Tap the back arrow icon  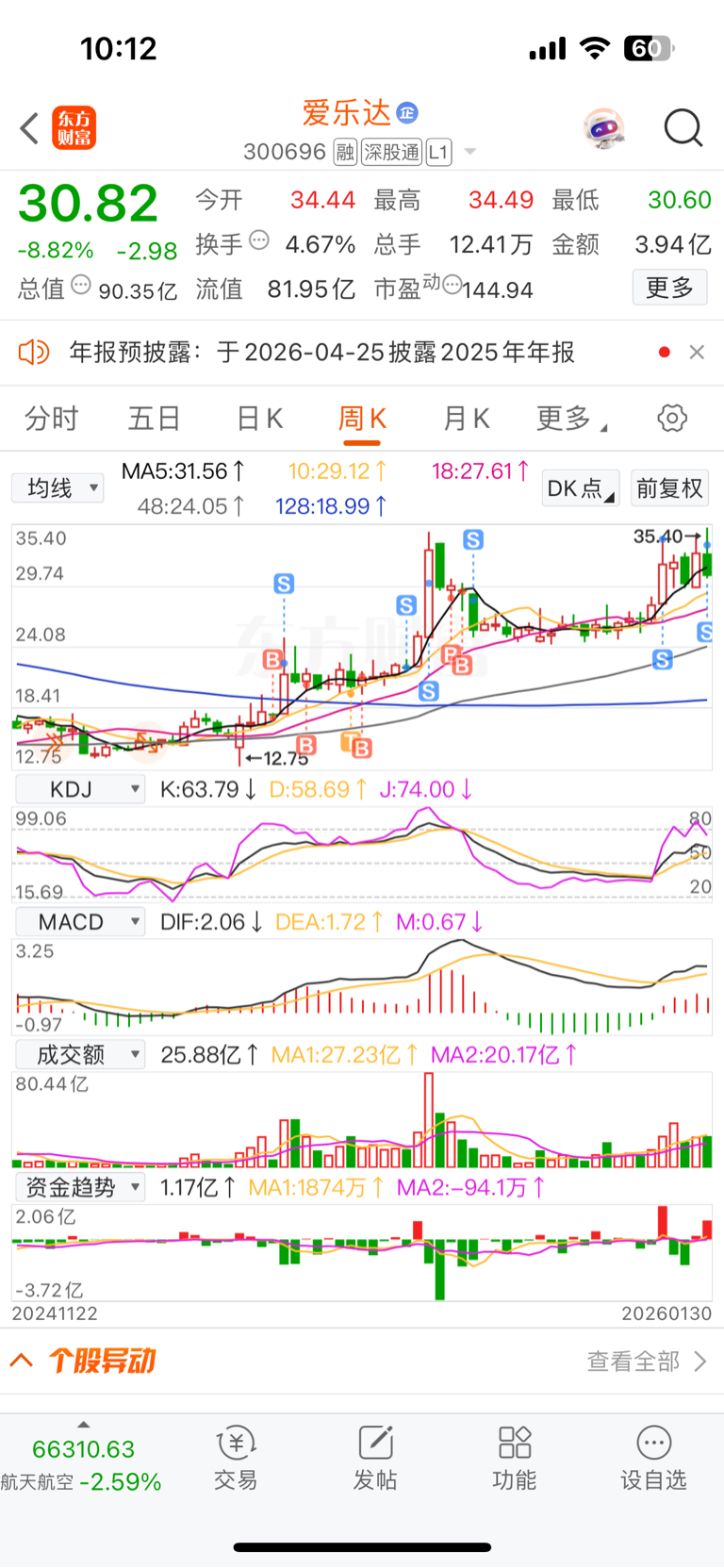point(29,128)
